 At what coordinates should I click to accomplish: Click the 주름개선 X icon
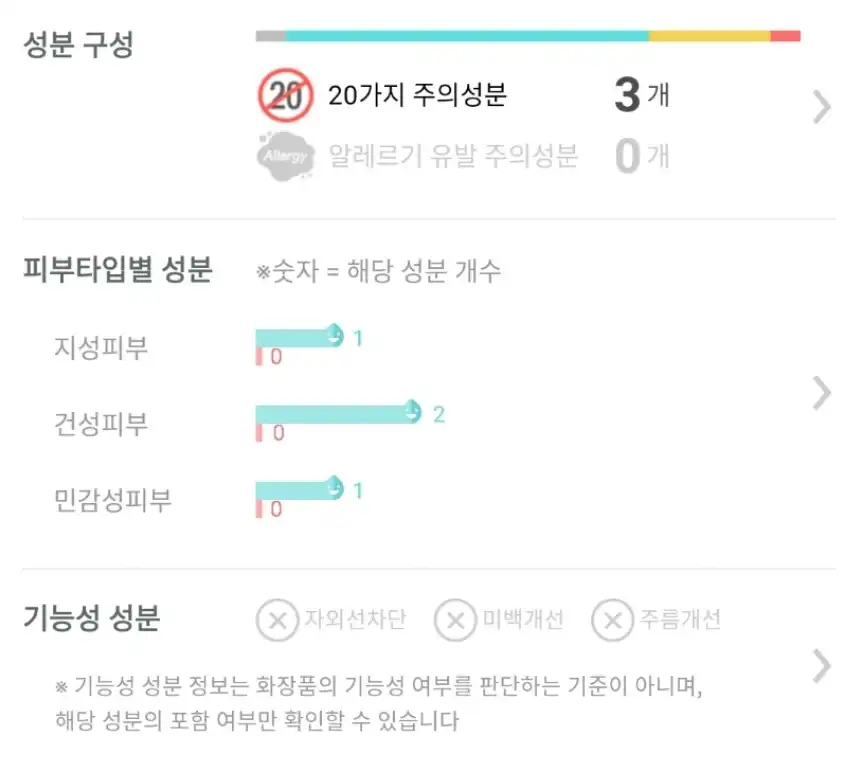(611, 620)
